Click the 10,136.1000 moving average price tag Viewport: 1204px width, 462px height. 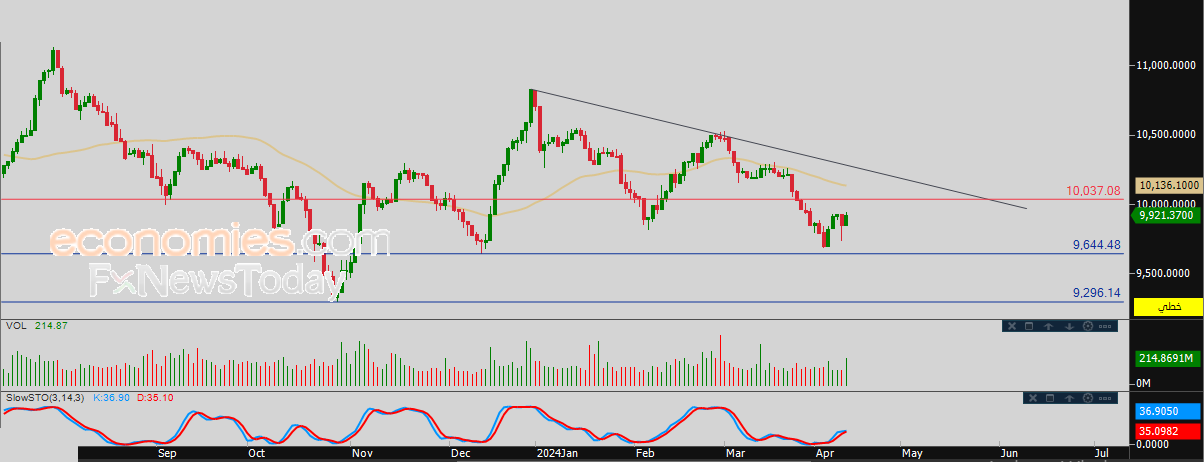(x=1168, y=185)
